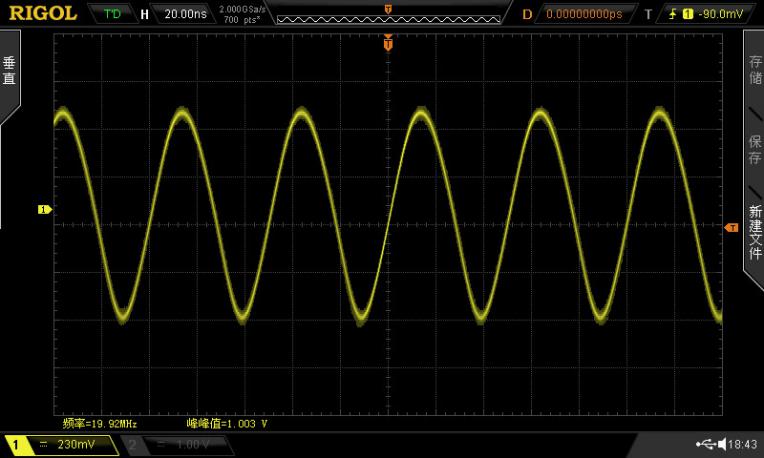This screenshot has width=764, height=458.
Task: Click the 18:43 clock display
Action: 743,444
